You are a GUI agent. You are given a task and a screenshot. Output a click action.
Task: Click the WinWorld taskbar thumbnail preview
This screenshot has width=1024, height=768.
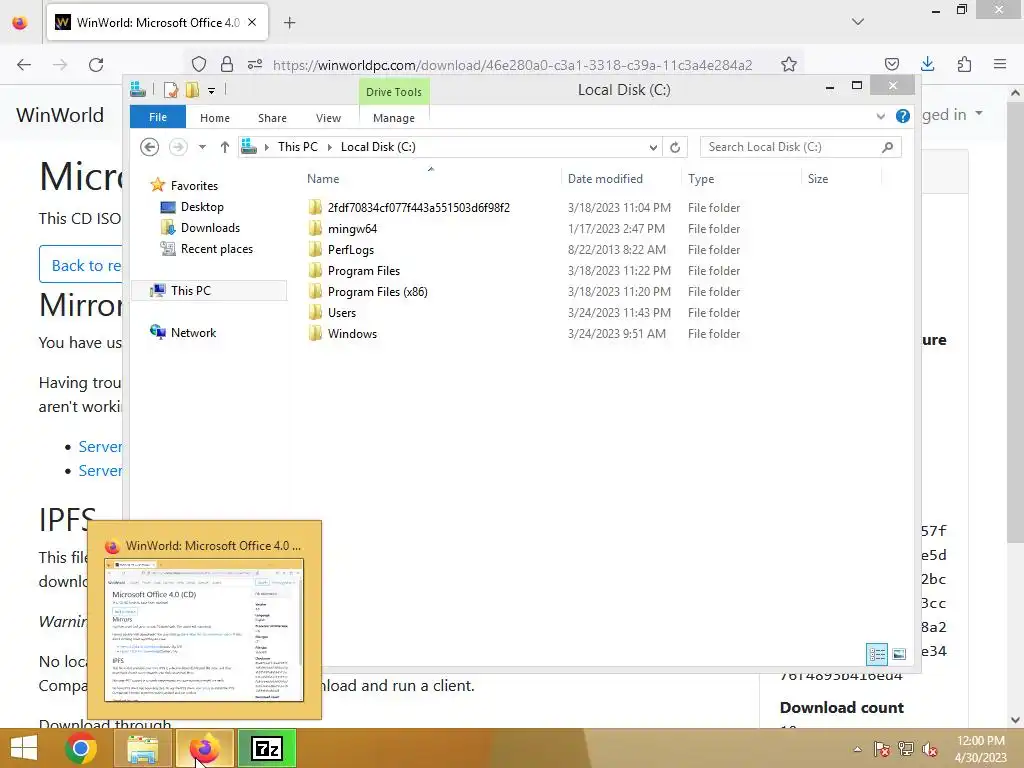point(204,630)
